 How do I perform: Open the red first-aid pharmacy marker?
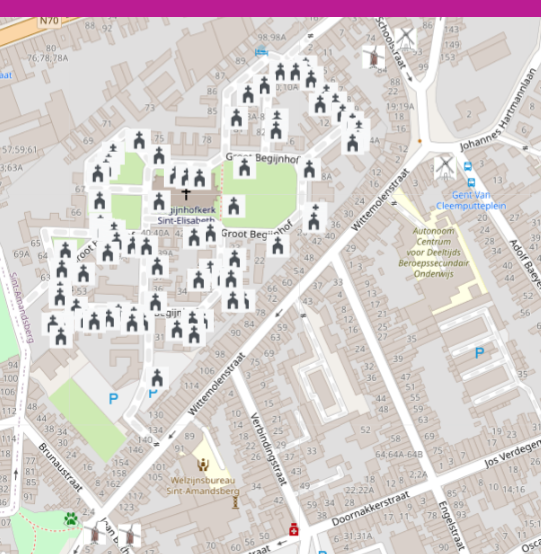[294, 530]
